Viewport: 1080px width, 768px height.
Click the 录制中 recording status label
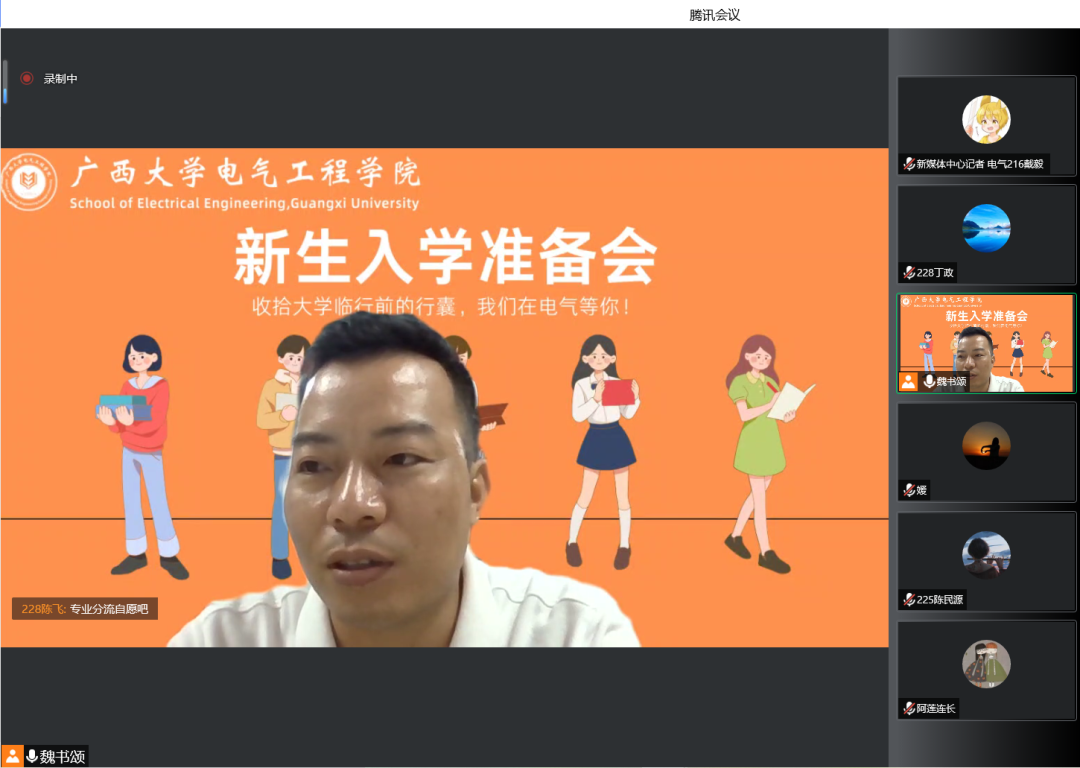(60, 78)
